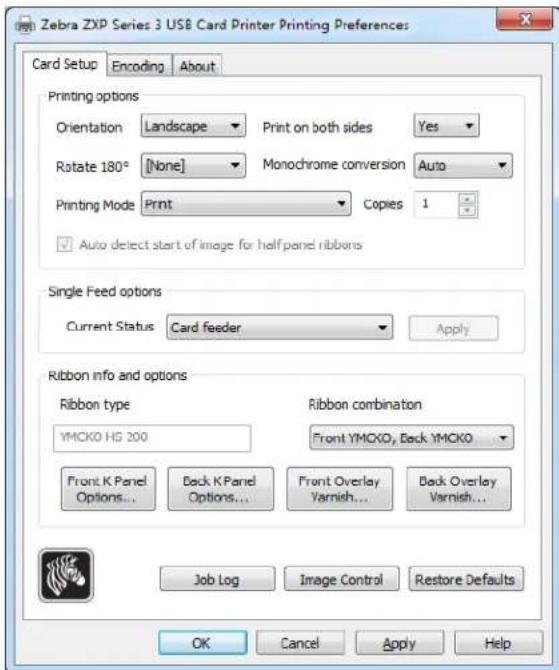Click inside the Copies number field
559x670 pixels.
[x=436, y=205]
